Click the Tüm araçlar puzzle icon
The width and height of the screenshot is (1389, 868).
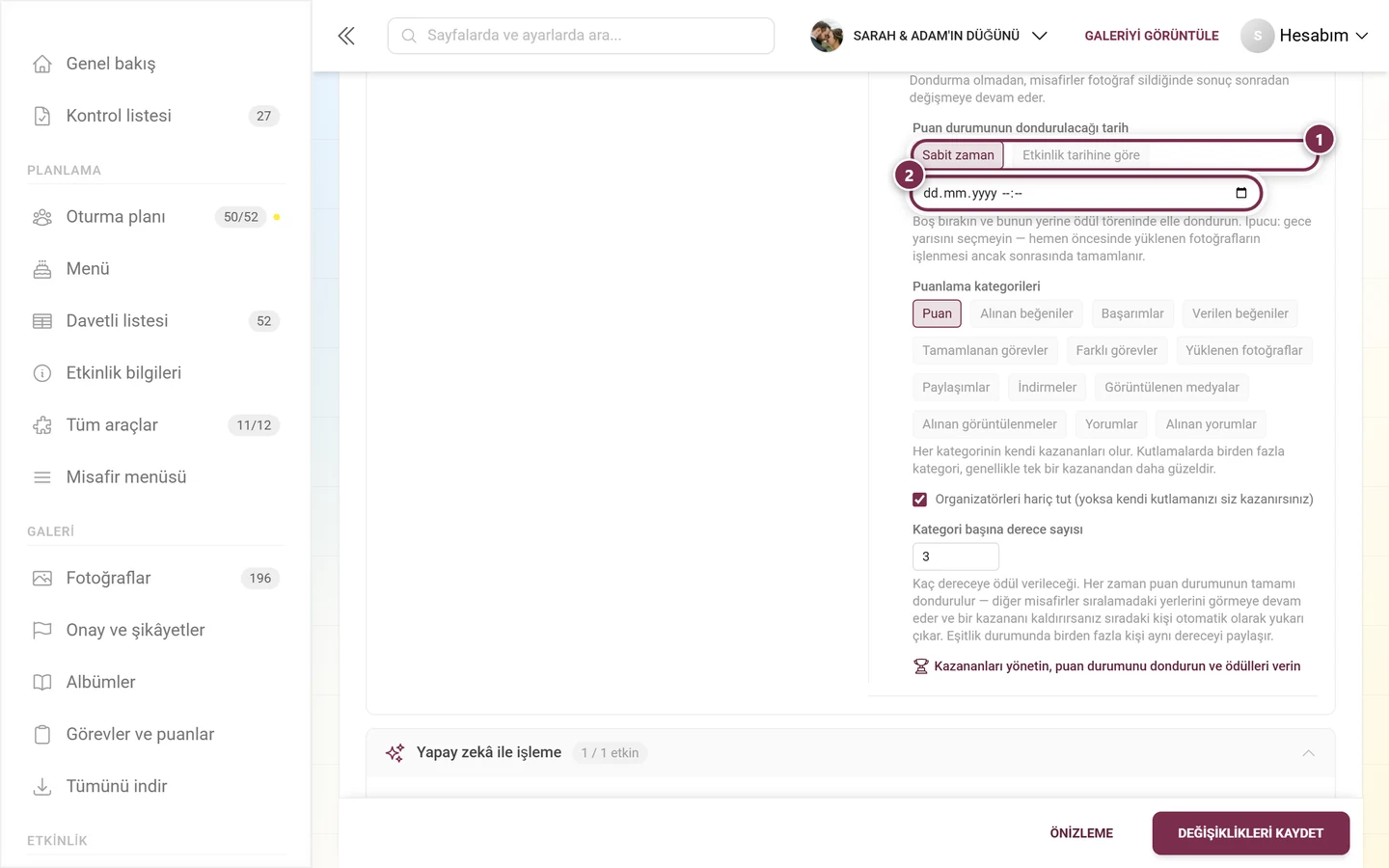tap(42, 425)
